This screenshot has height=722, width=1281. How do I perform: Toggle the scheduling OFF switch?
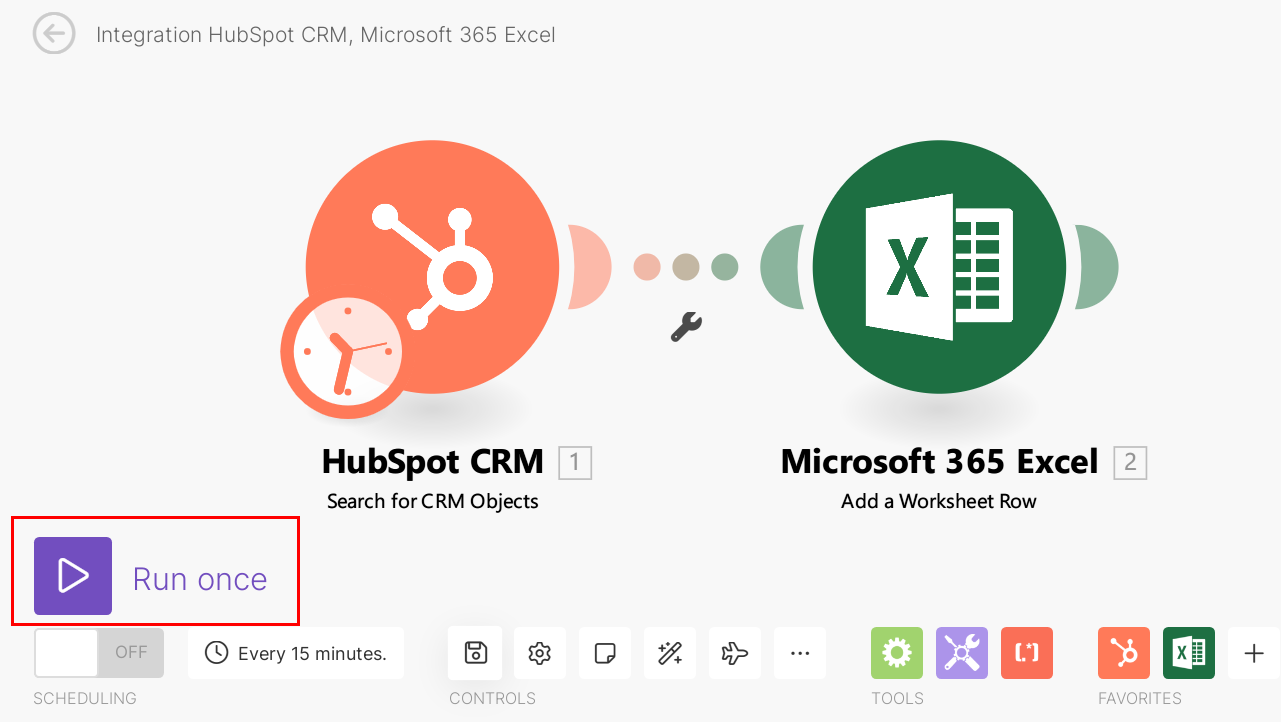[x=99, y=653]
